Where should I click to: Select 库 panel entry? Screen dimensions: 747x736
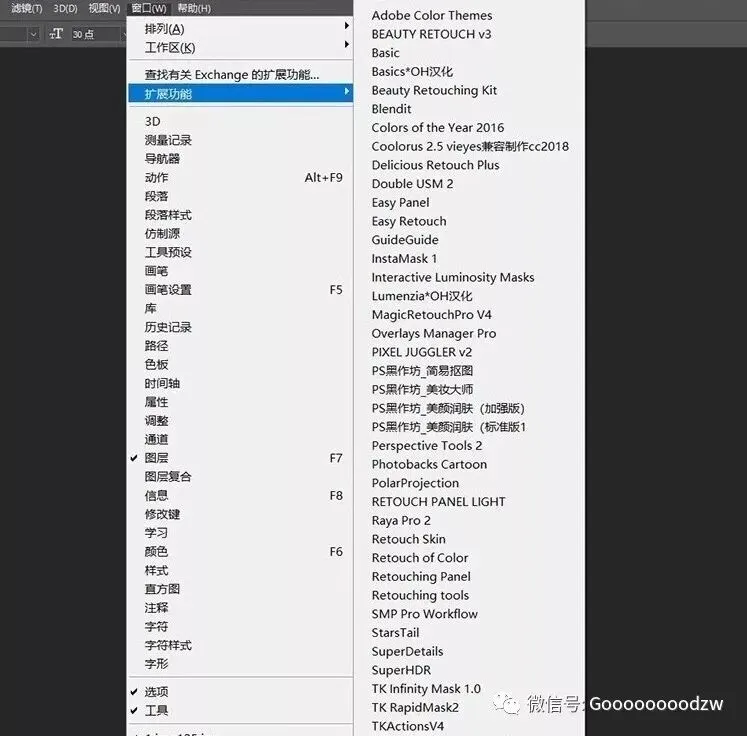point(241,308)
